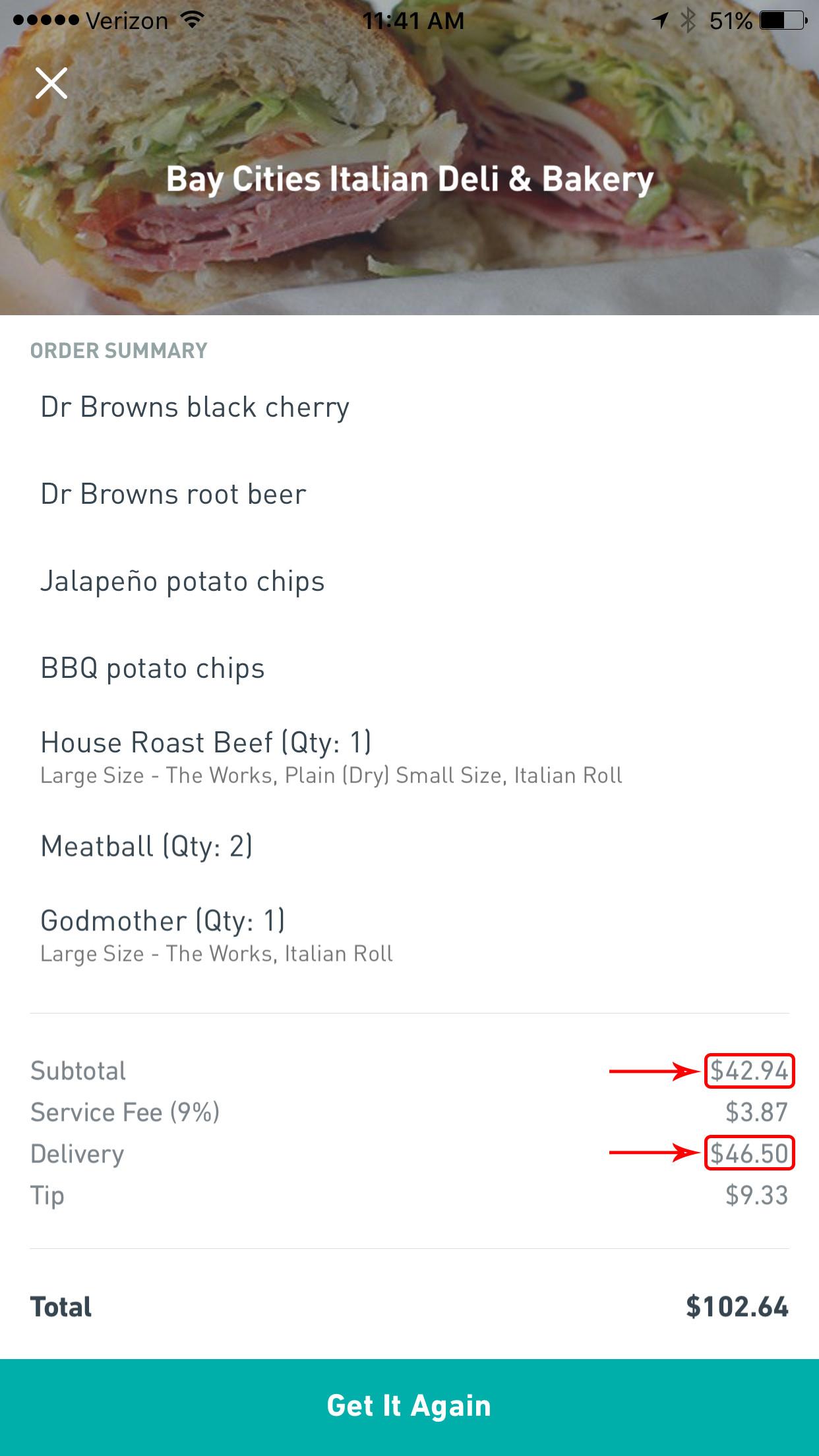The width and height of the screenshot is (819, 1456).
Task: Select the Godmother (Qty: 1) item
Action: point(162,921)
